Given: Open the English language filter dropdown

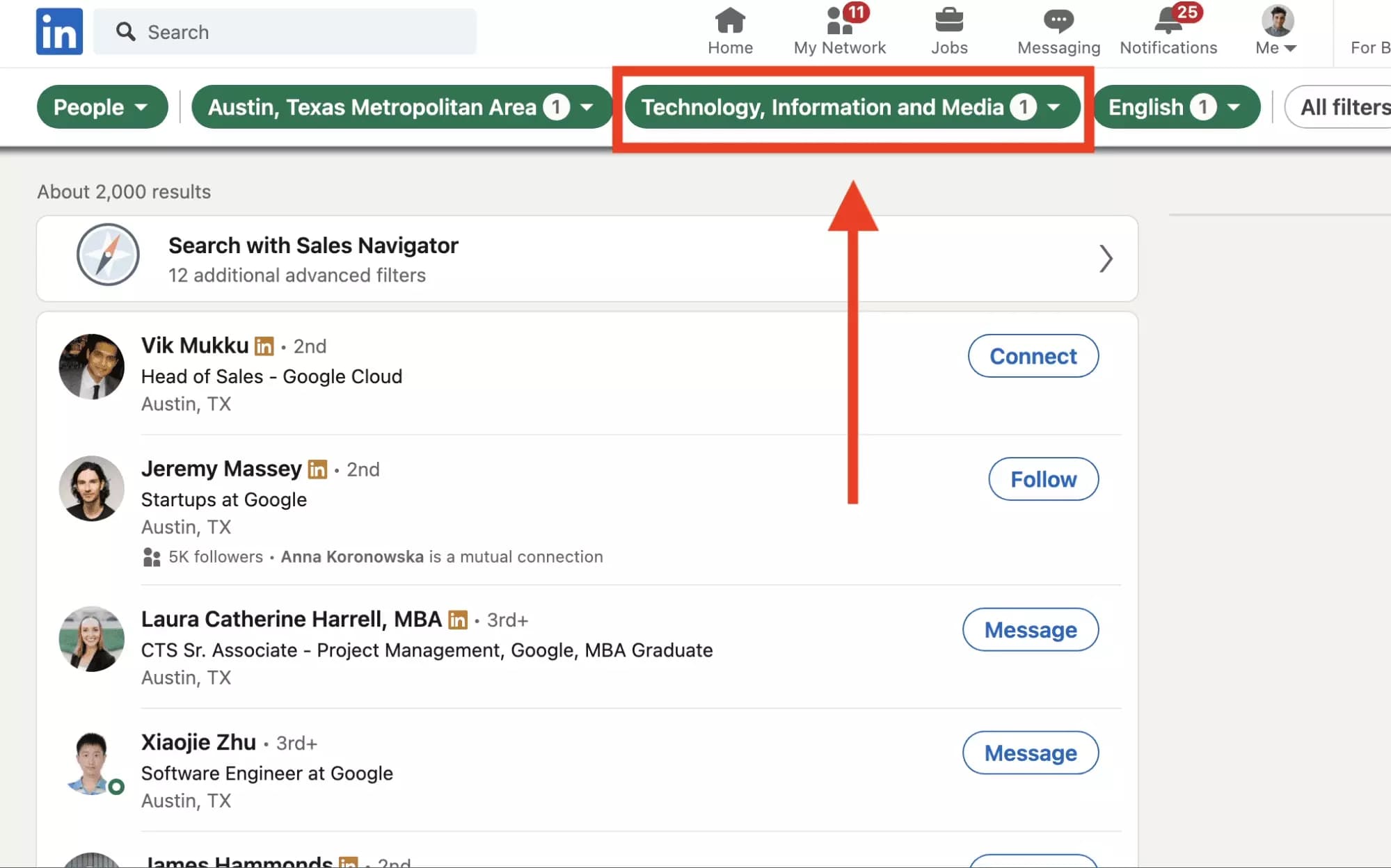Looking at the screenshot, I should coord(1175,106).
